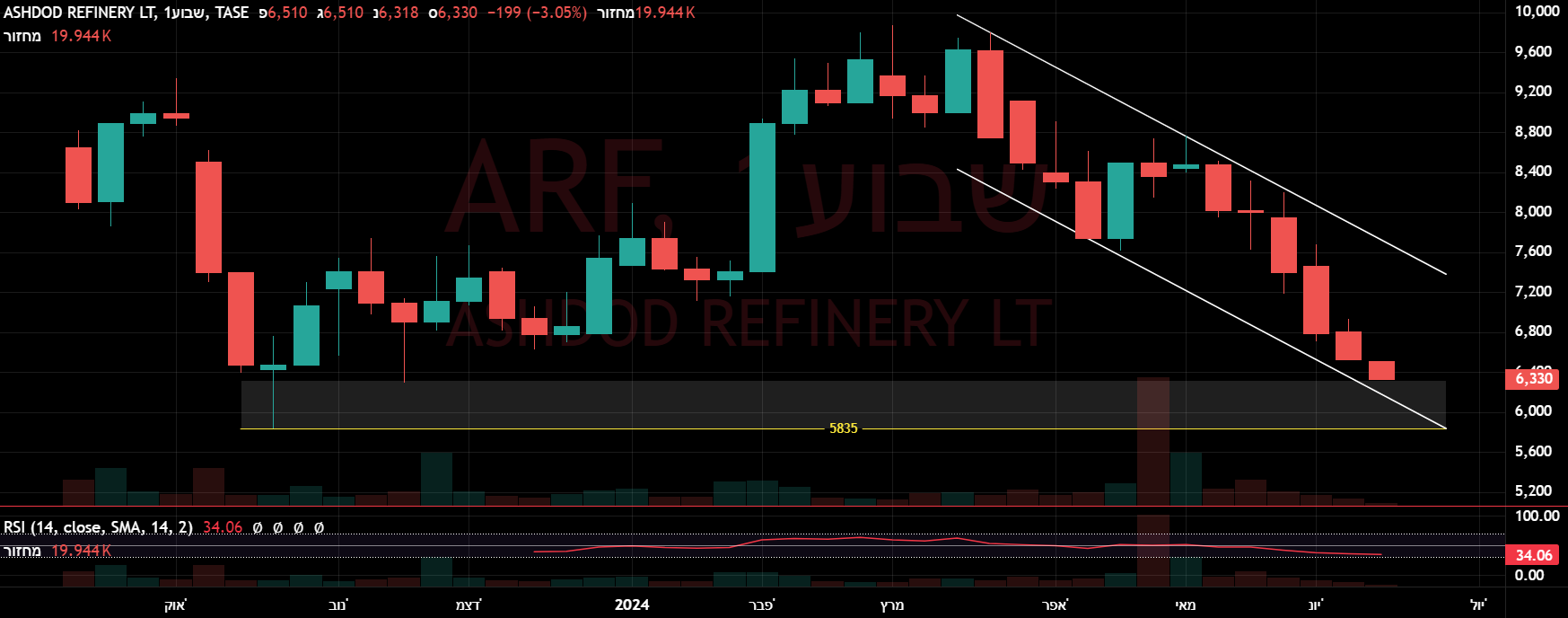Click the red 34.06 RSI axis tag
Screen dimensions: 1568x618
tap(1533, 555)
